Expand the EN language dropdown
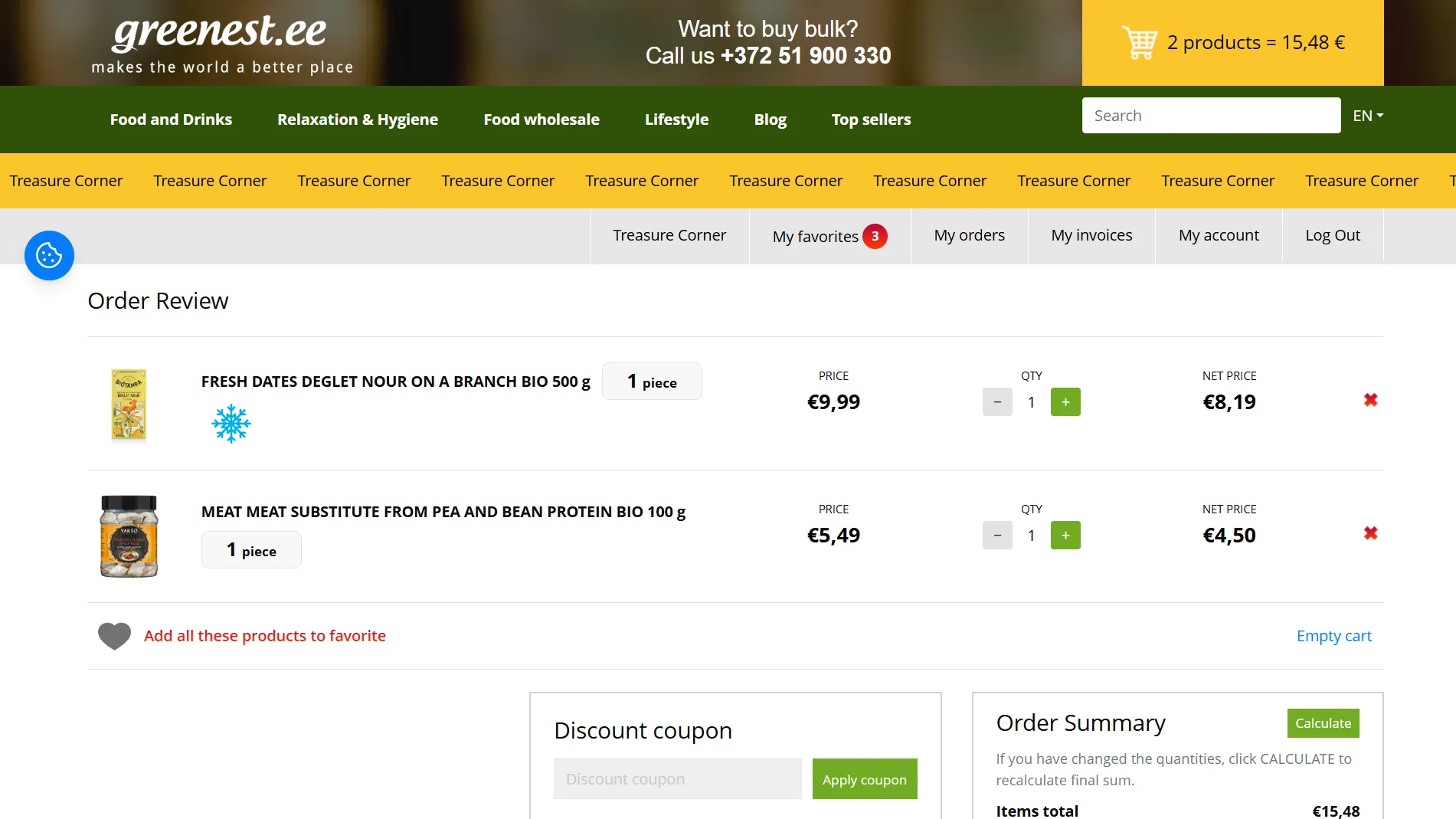Image resolution: width=1456 pixels, height=819 pixels. (x=1367, y=116)
